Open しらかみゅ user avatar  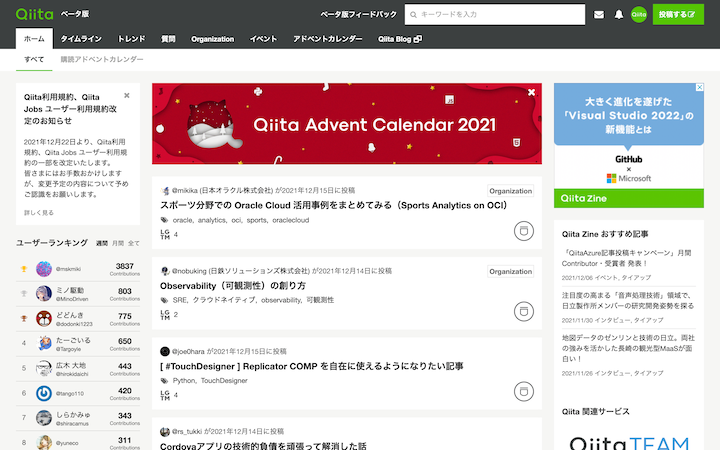44,418
